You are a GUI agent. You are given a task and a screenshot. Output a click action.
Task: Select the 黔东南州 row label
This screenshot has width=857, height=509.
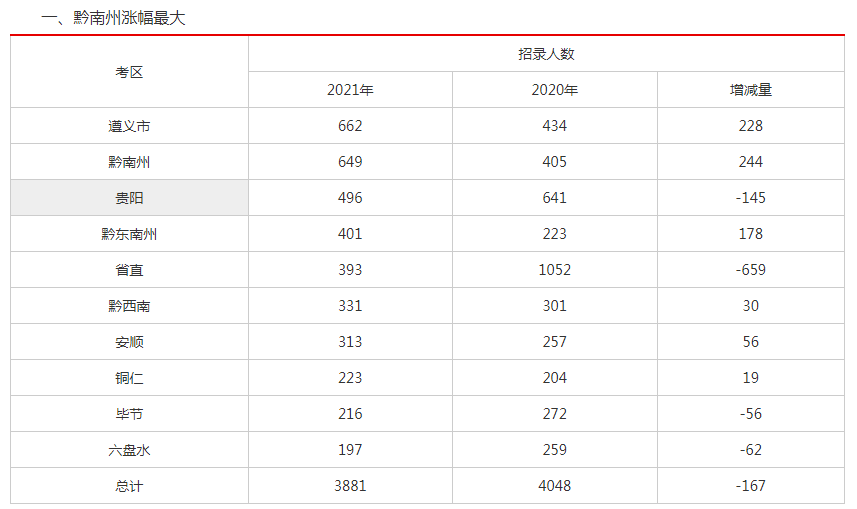pyautogui.click(x=129, y=234)
